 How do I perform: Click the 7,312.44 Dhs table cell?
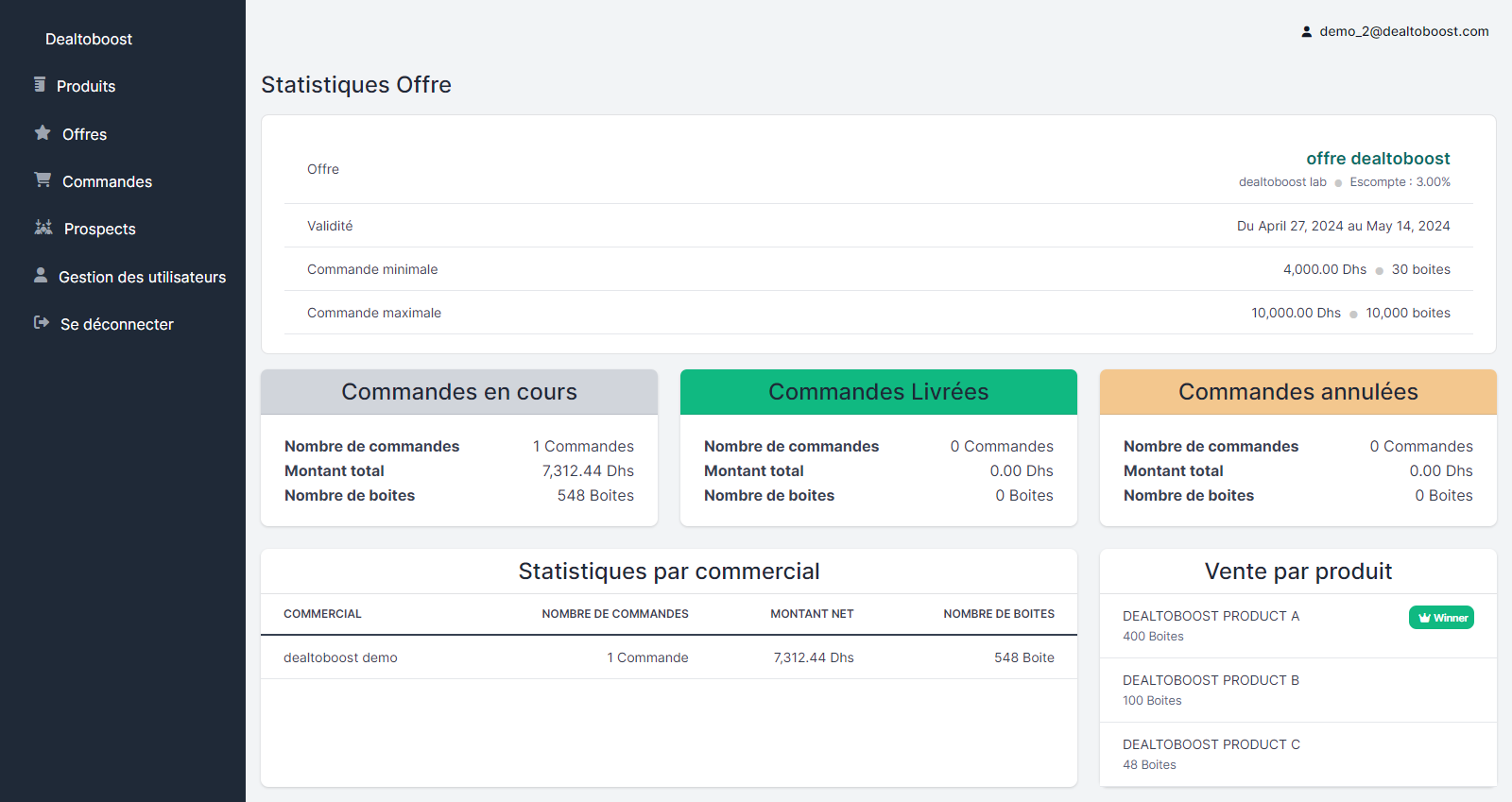click(814, 657)
